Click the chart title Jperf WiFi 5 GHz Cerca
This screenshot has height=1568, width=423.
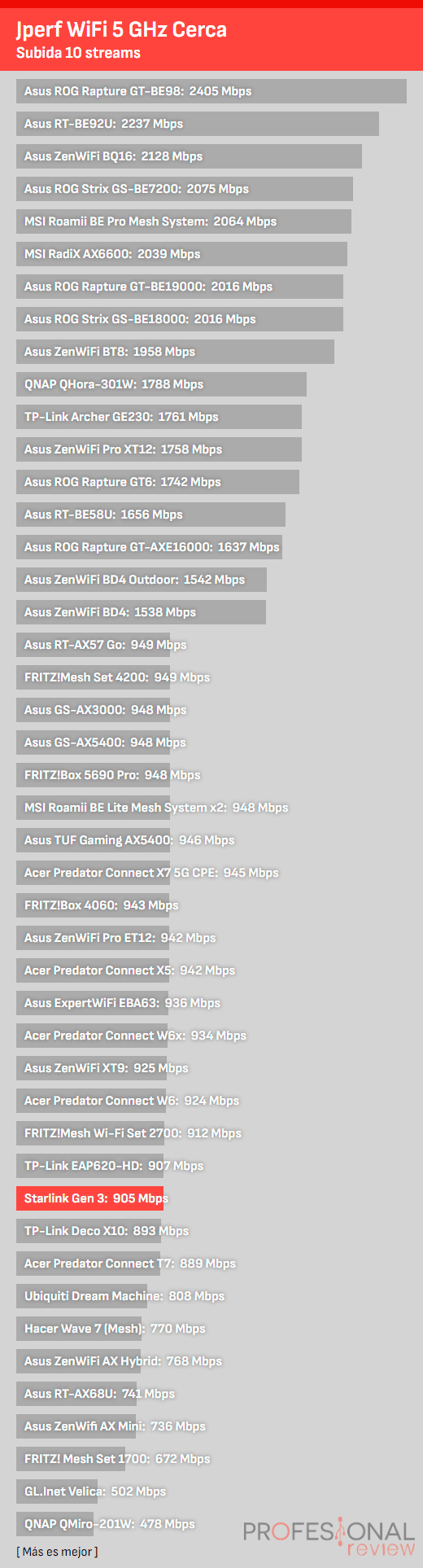click(121, 30)
